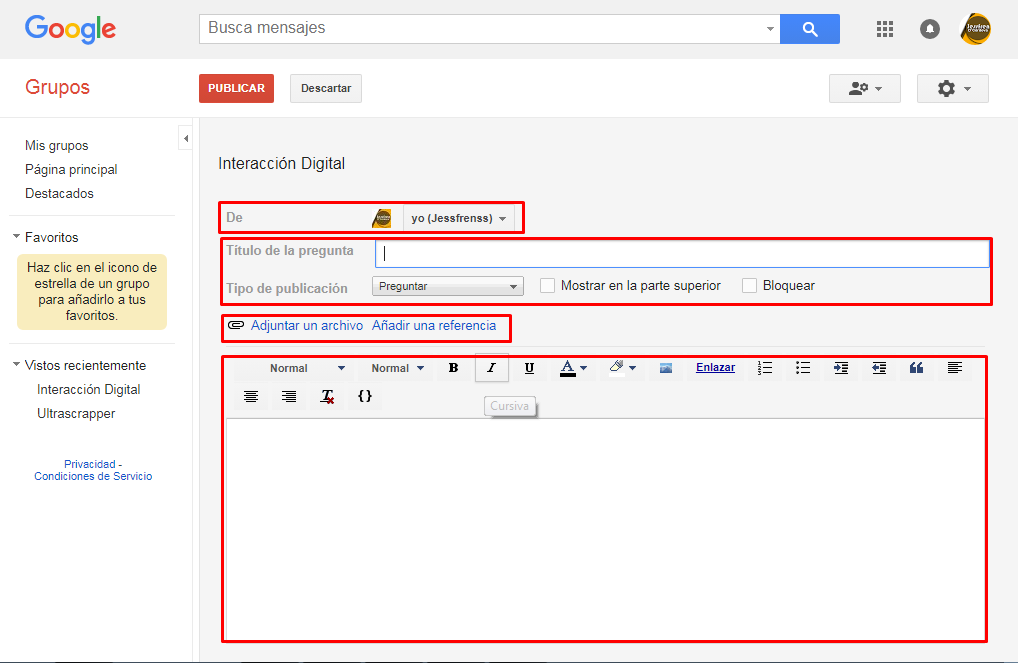Remove text formatting
The height and width of the screenshot is (663, 1018).
[x=327, y=396]
